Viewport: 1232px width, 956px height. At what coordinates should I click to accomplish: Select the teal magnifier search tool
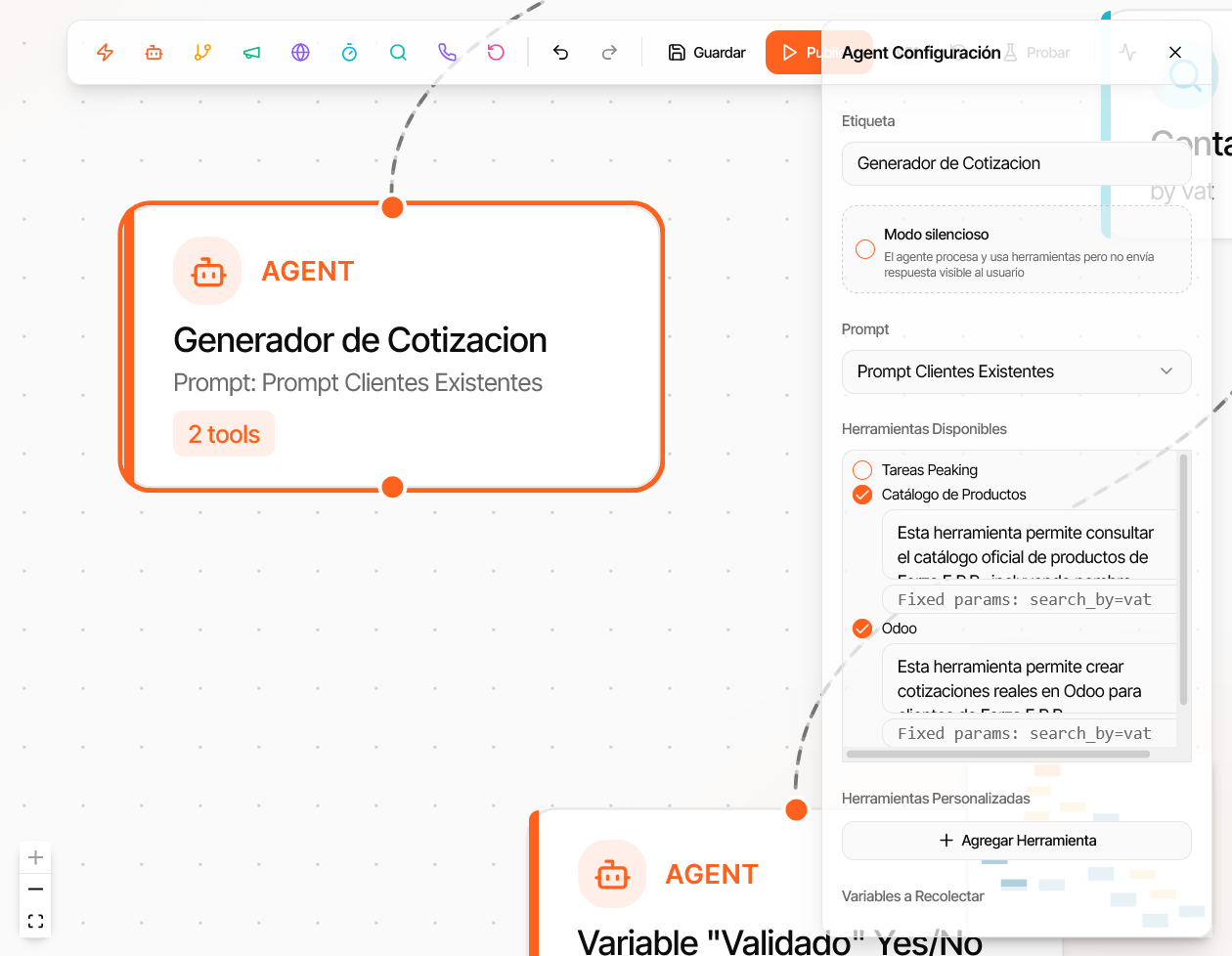click(399, 53)
